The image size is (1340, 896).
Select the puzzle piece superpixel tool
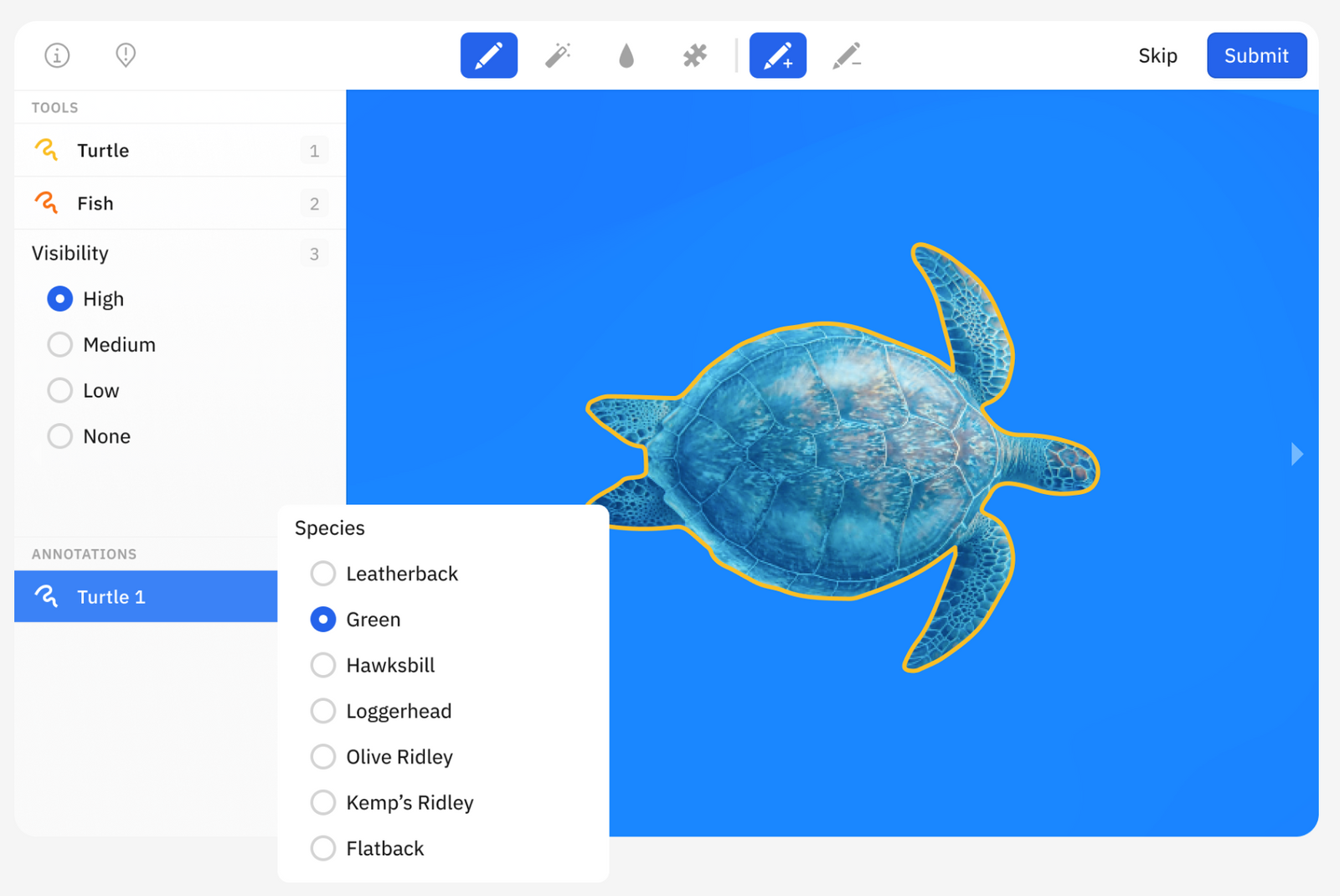pyautogui.click(x=694, y=56)
